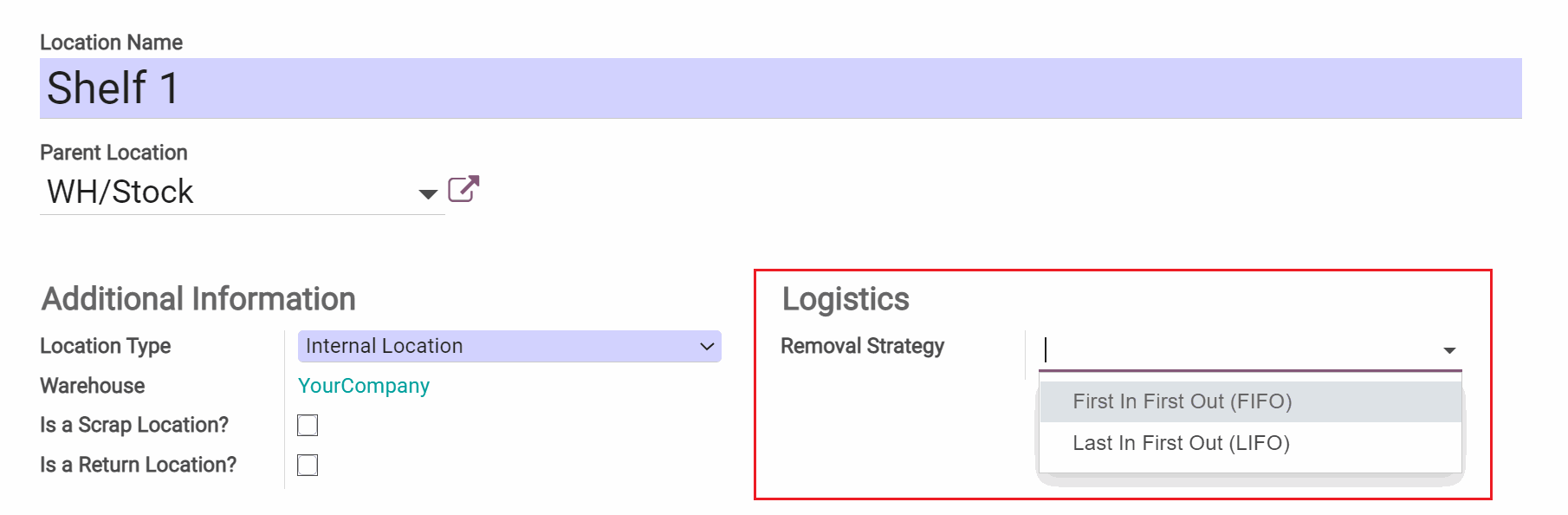
Task: Click the Location Type label
Action: pyautogui.click(x=105, y=346)
